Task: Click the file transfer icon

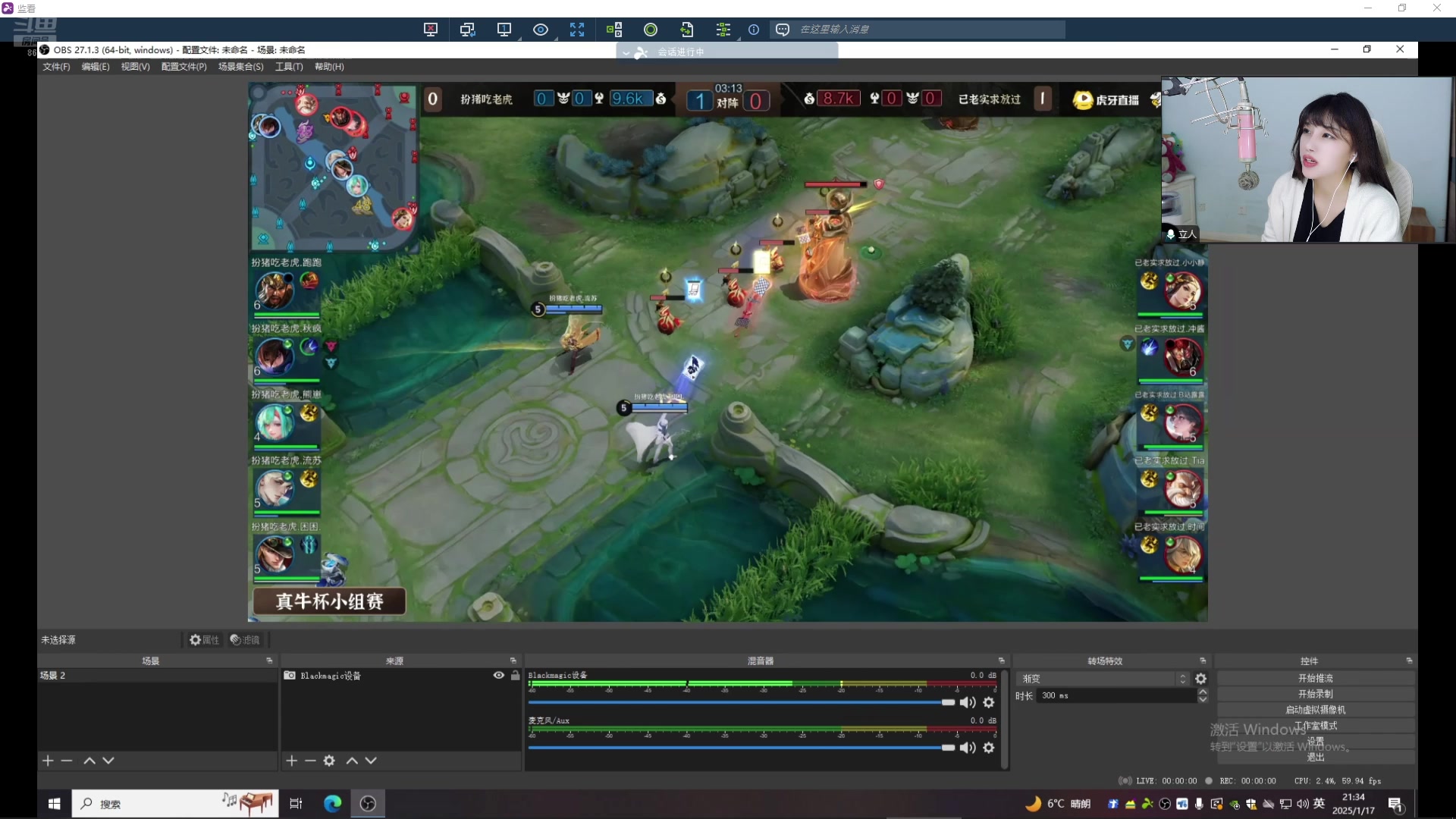Action: (x=687, y=30)
